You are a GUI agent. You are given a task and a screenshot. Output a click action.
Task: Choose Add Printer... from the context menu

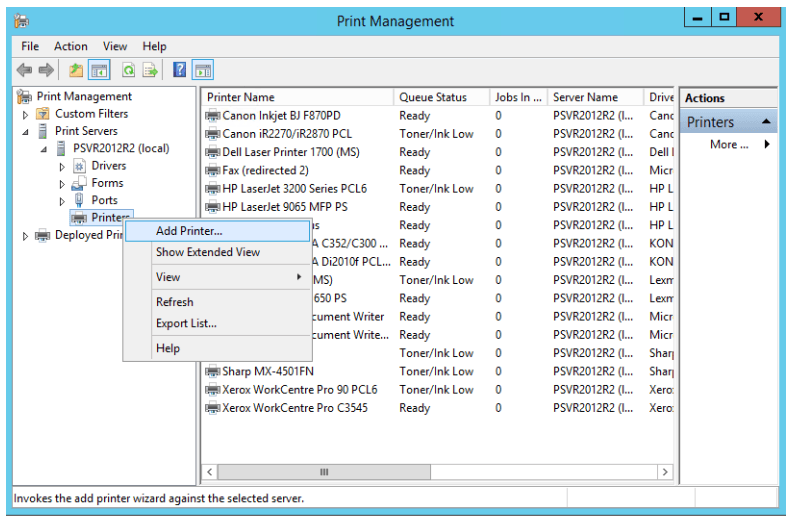tap(189, 231)
